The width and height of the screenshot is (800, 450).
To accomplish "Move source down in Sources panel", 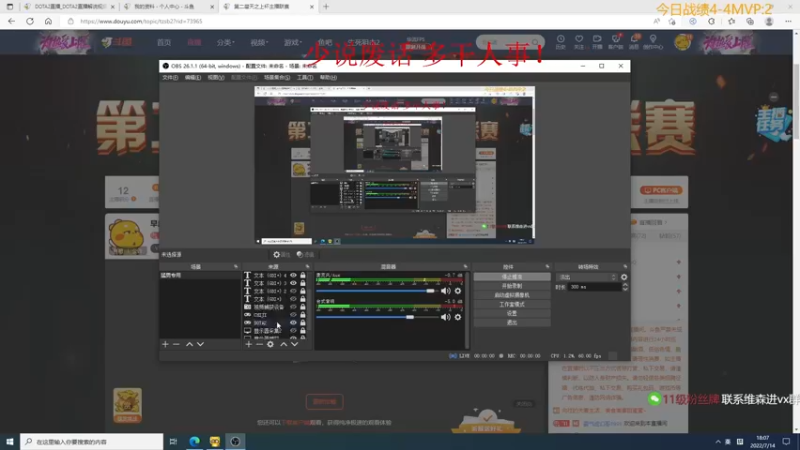I will (x=294, y=344).
